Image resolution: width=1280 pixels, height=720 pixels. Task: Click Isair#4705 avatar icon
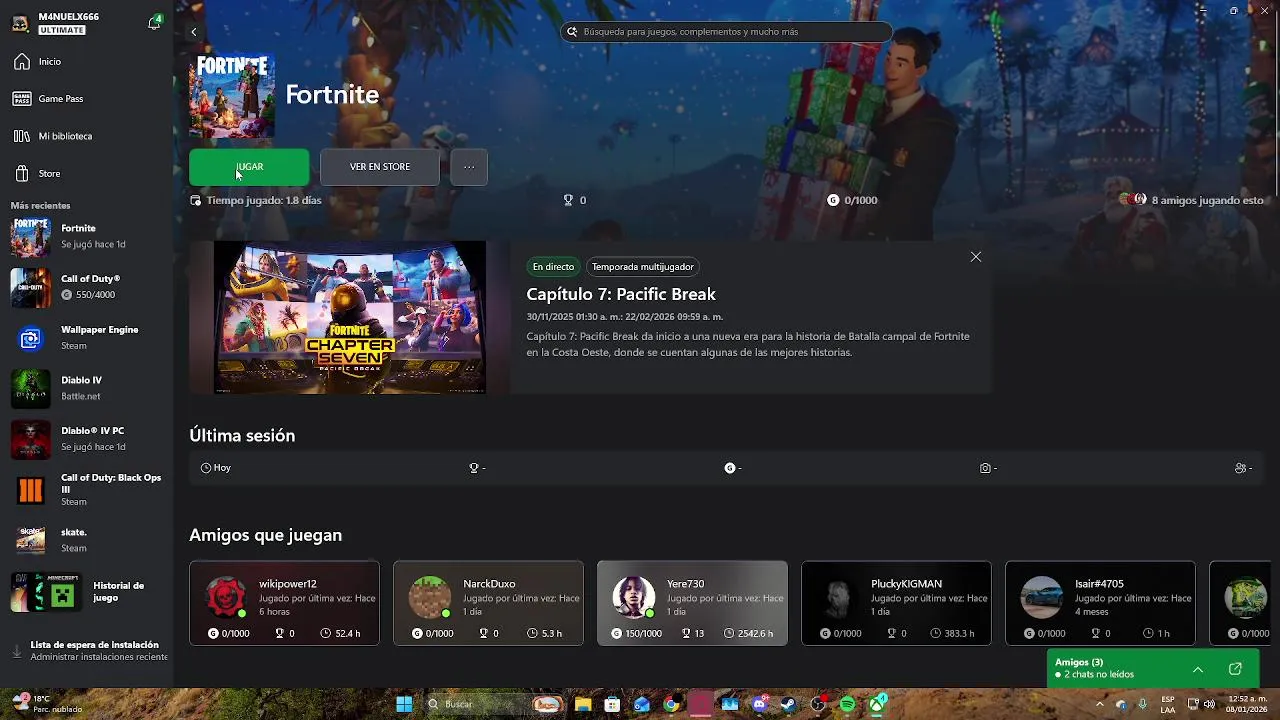(1042, 597)
